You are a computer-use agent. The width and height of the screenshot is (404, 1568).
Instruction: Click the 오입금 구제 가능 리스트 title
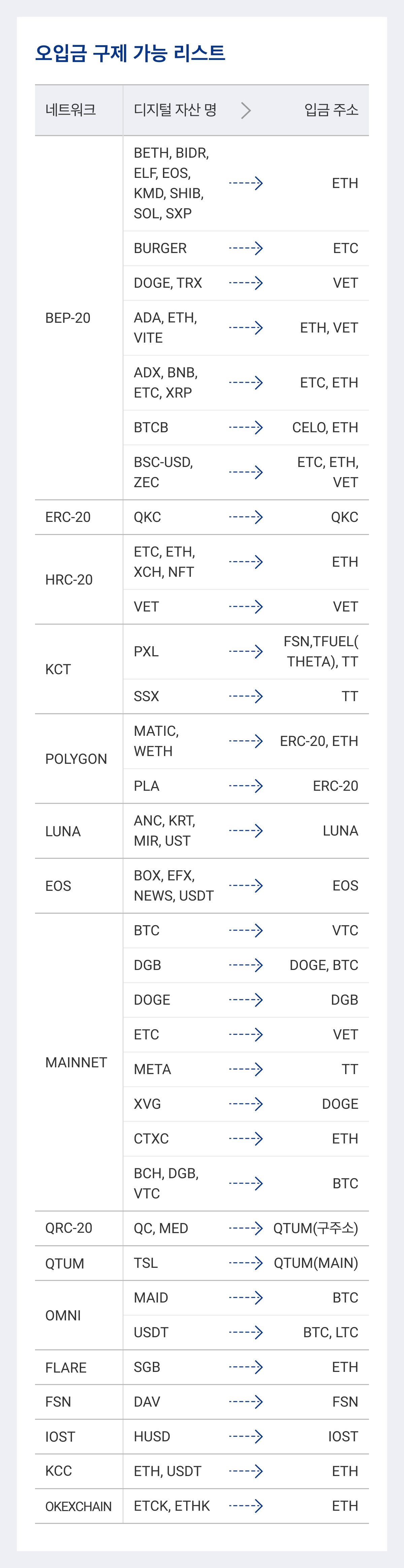coord(130,53)
